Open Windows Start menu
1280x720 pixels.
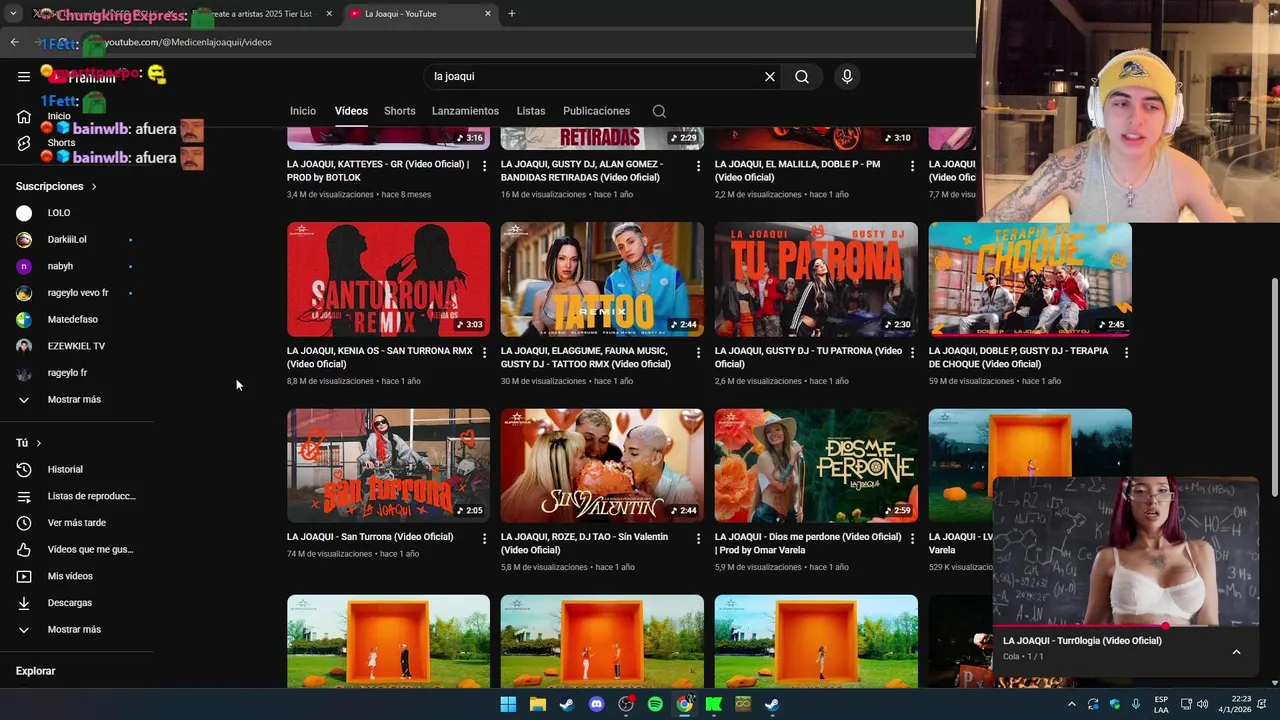tap(508, 704)
